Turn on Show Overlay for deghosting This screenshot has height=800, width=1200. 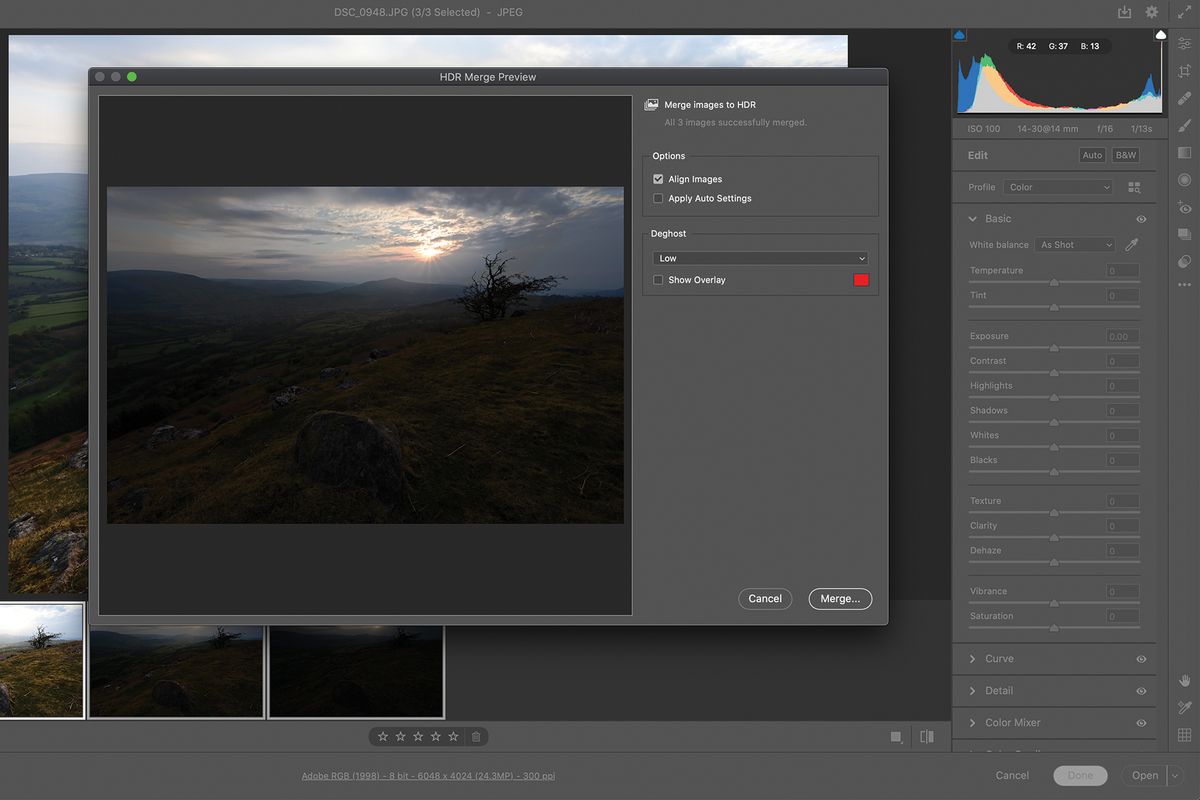658,280
